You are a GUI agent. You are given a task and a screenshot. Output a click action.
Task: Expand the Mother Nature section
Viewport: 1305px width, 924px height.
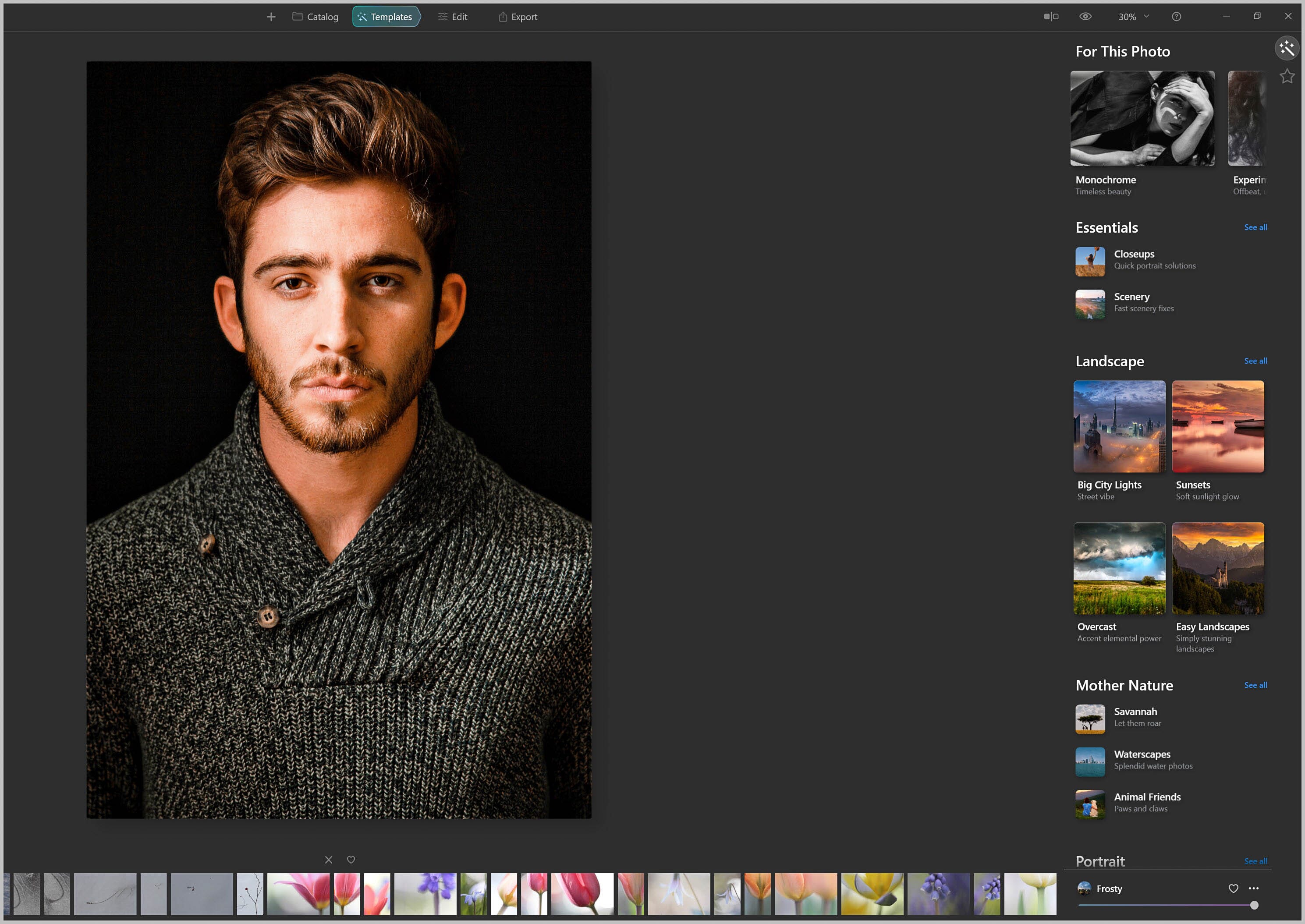click(1254, 684)
